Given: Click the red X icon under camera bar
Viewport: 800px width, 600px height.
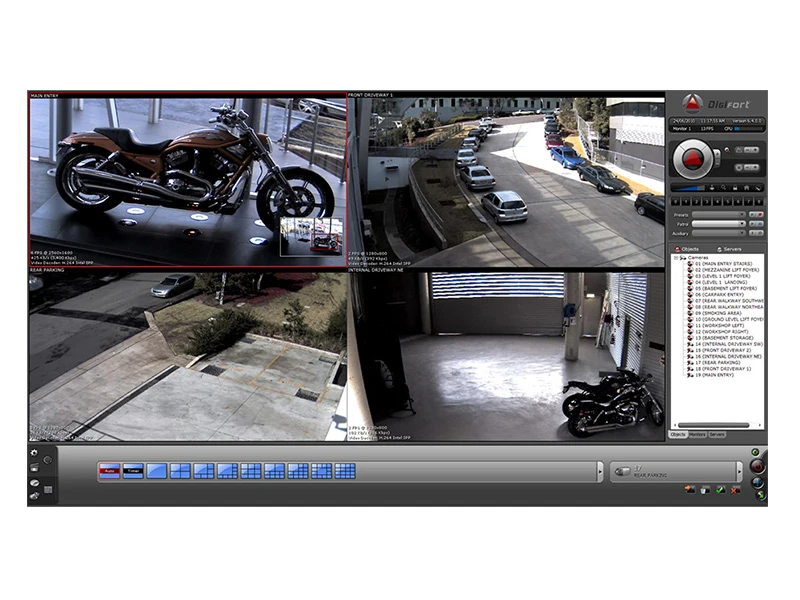Looking at the screenshot, I should tap(736, 489).
